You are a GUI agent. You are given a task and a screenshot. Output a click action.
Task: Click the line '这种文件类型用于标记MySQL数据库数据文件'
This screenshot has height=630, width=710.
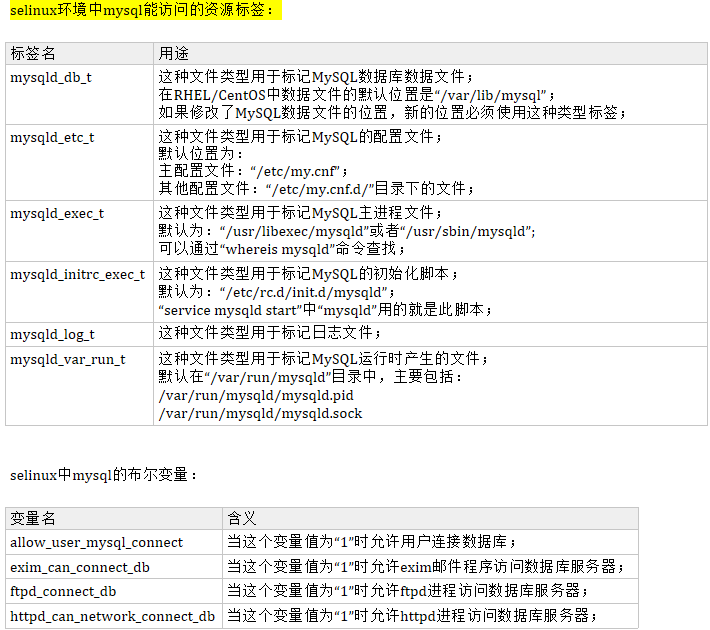[316, 77]
